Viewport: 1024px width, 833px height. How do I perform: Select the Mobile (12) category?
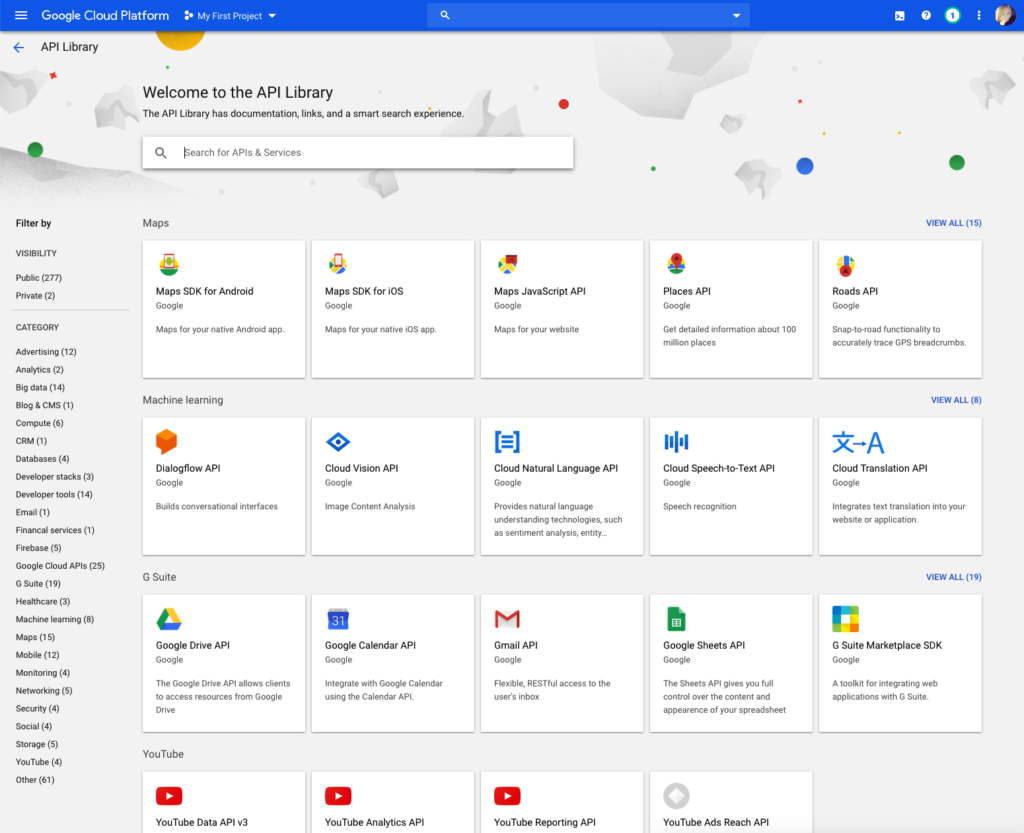click(x=37, y=655)
